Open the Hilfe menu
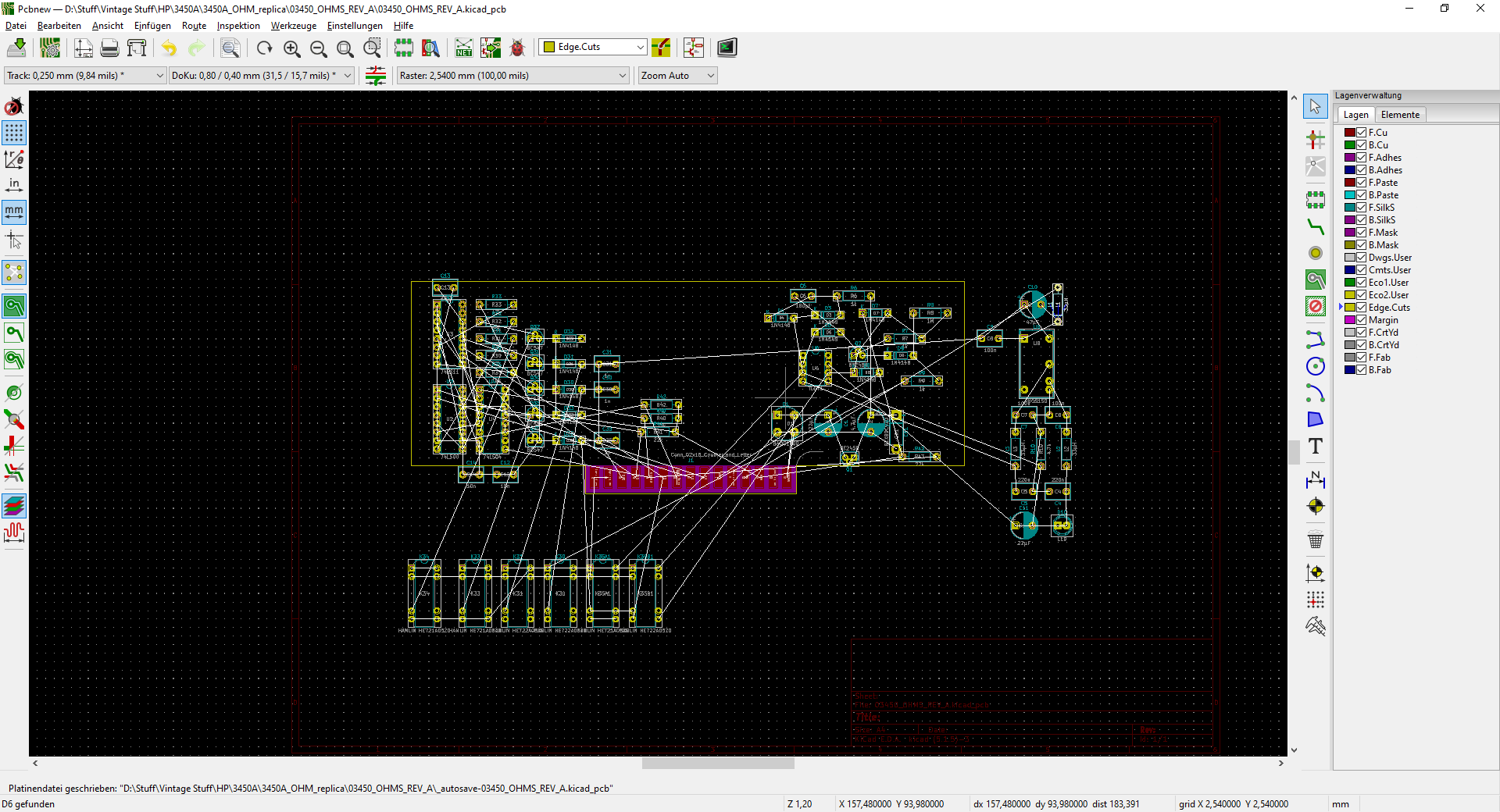 pyautogui.click(x=403, y=26)
